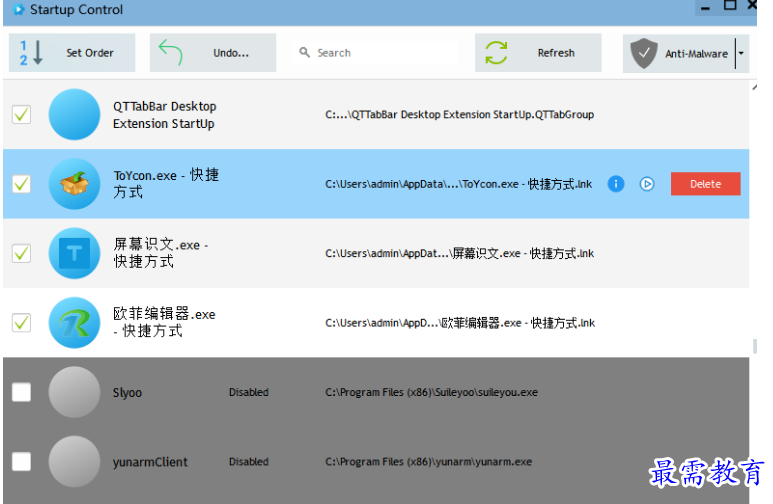Click the ToYcon box icon

[x=74, y=184]
